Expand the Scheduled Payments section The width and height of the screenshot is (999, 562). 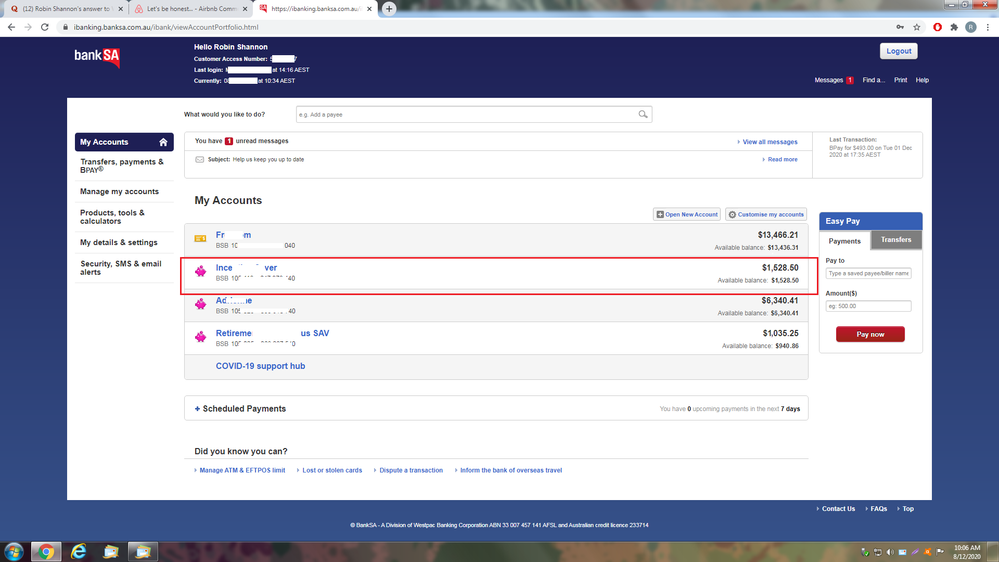(x=240, y=409)
